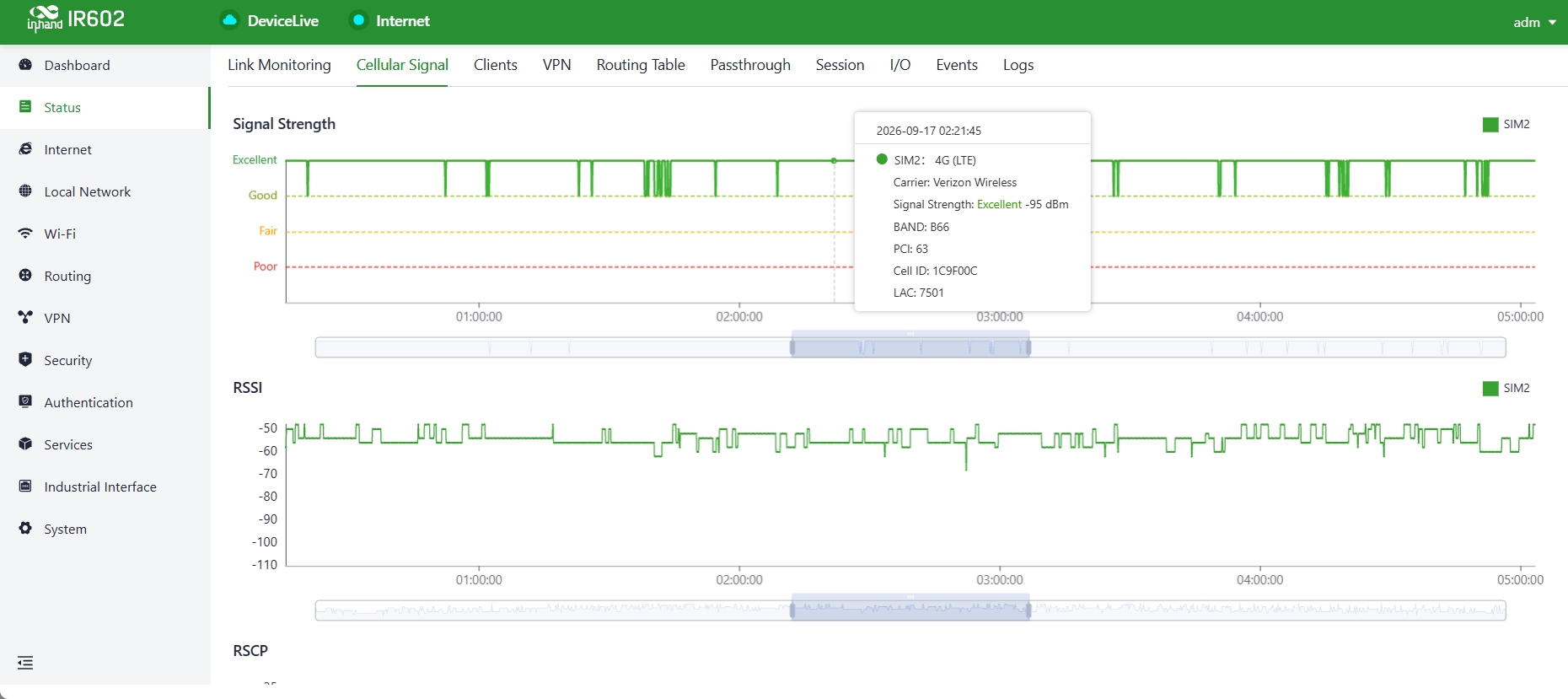Screen dimensions: 1568x699
Task: Switch to the Link Monitoring tab
Action: (279, 65)
